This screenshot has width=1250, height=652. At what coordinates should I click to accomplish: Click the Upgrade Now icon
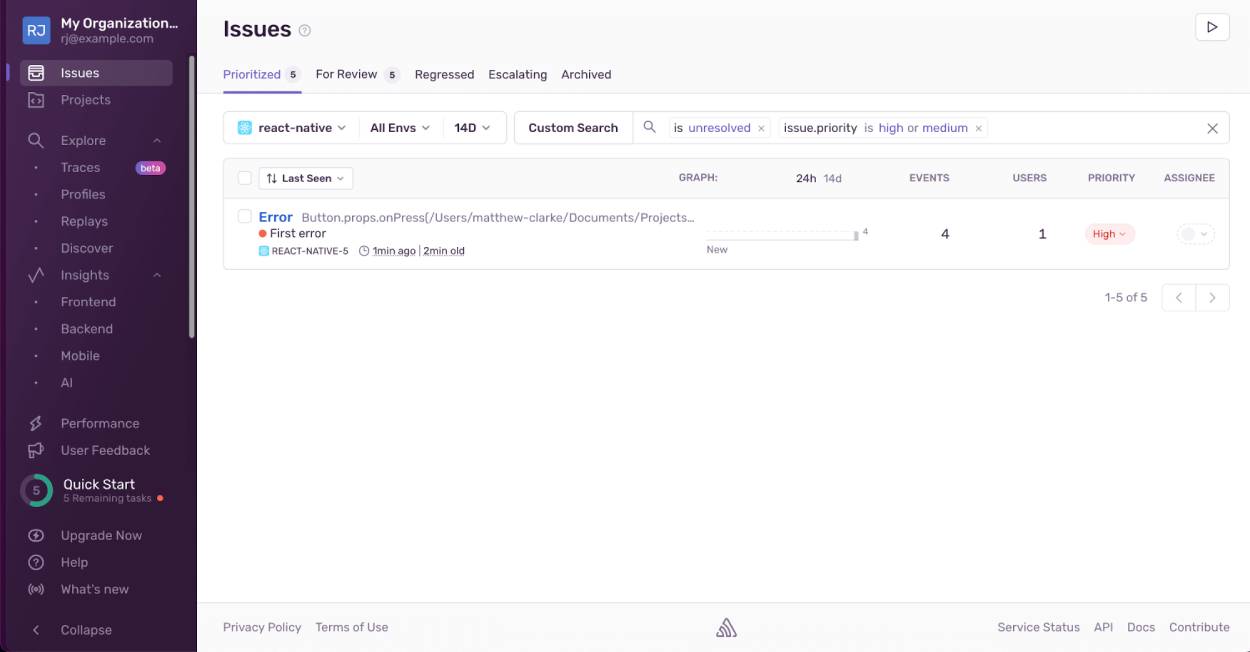pos(36,535)
